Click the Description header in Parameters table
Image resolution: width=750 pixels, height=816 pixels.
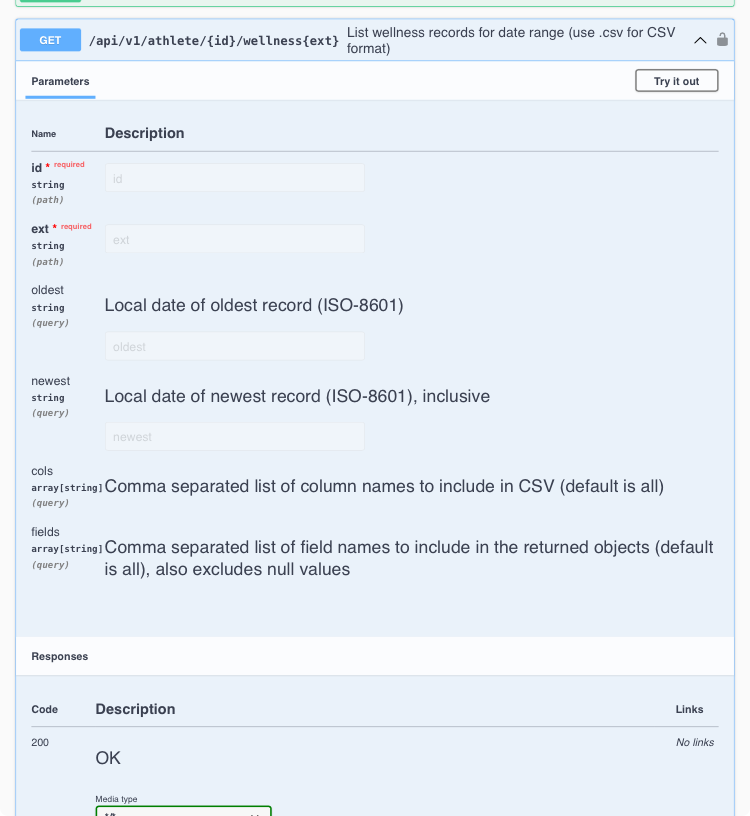pos(144,133)
